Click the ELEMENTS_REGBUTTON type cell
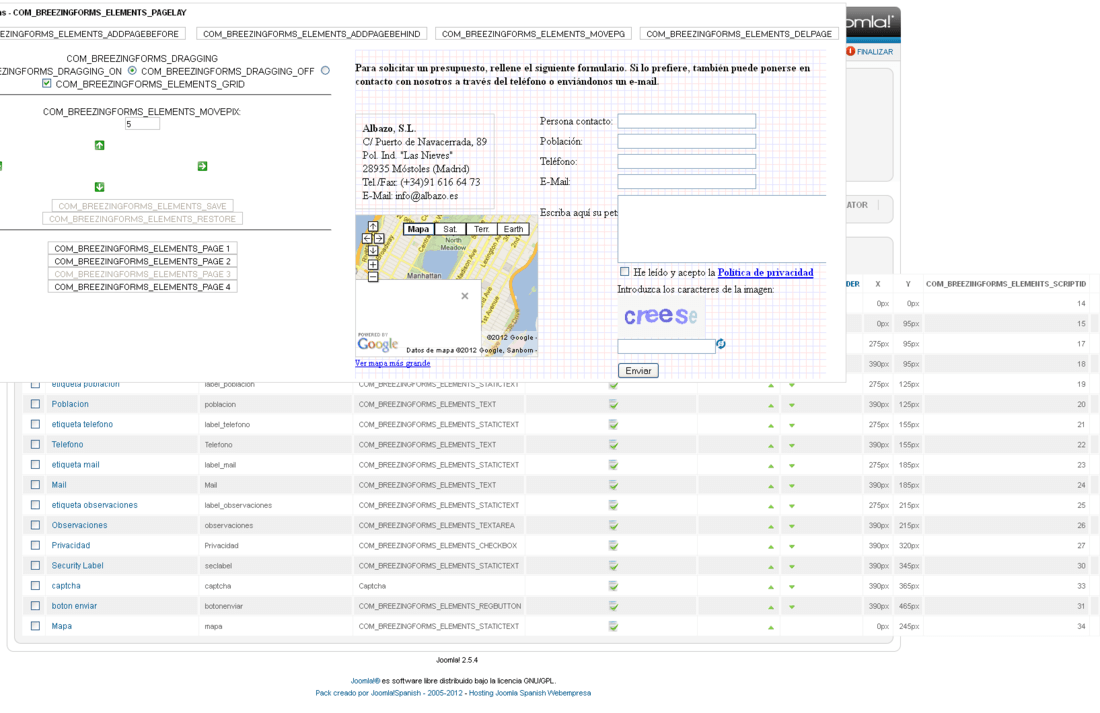The width and height of the screenshot is (1100, 713). pos(440,606)
